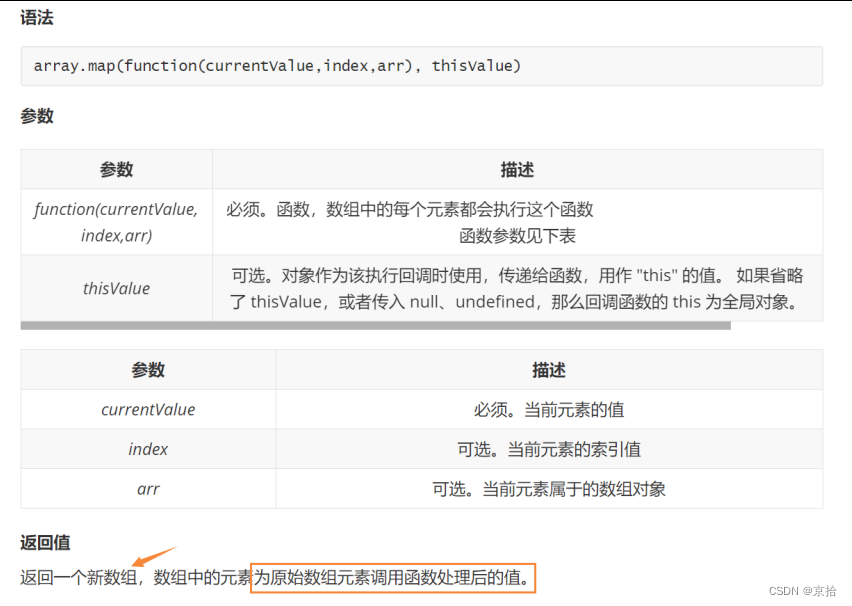852x606 pixels.
Task: Click the '参数' header cell of second table
Action: pyautogui.click(x=148, y=370)
